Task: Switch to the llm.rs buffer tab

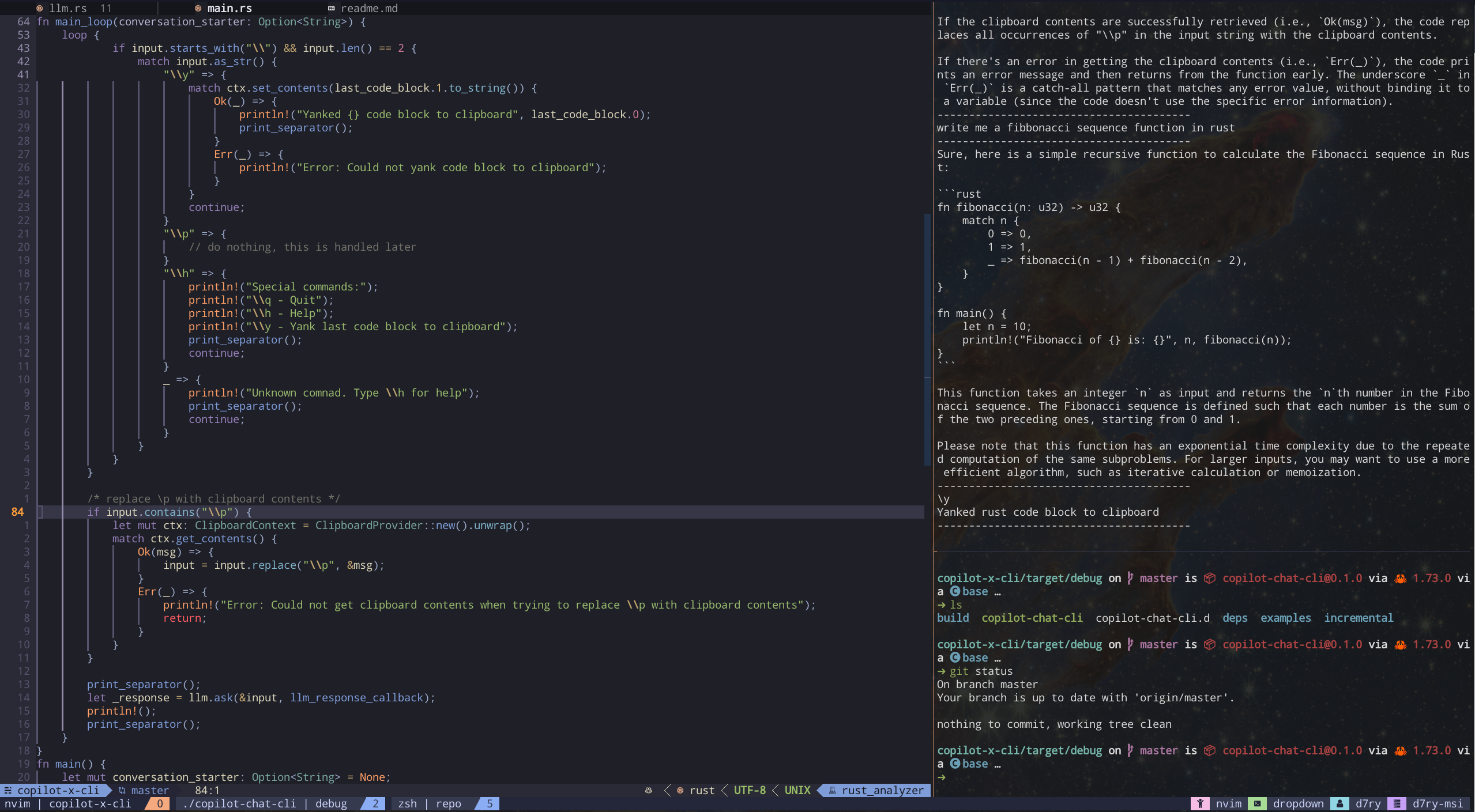Action: tap(68, 8)
